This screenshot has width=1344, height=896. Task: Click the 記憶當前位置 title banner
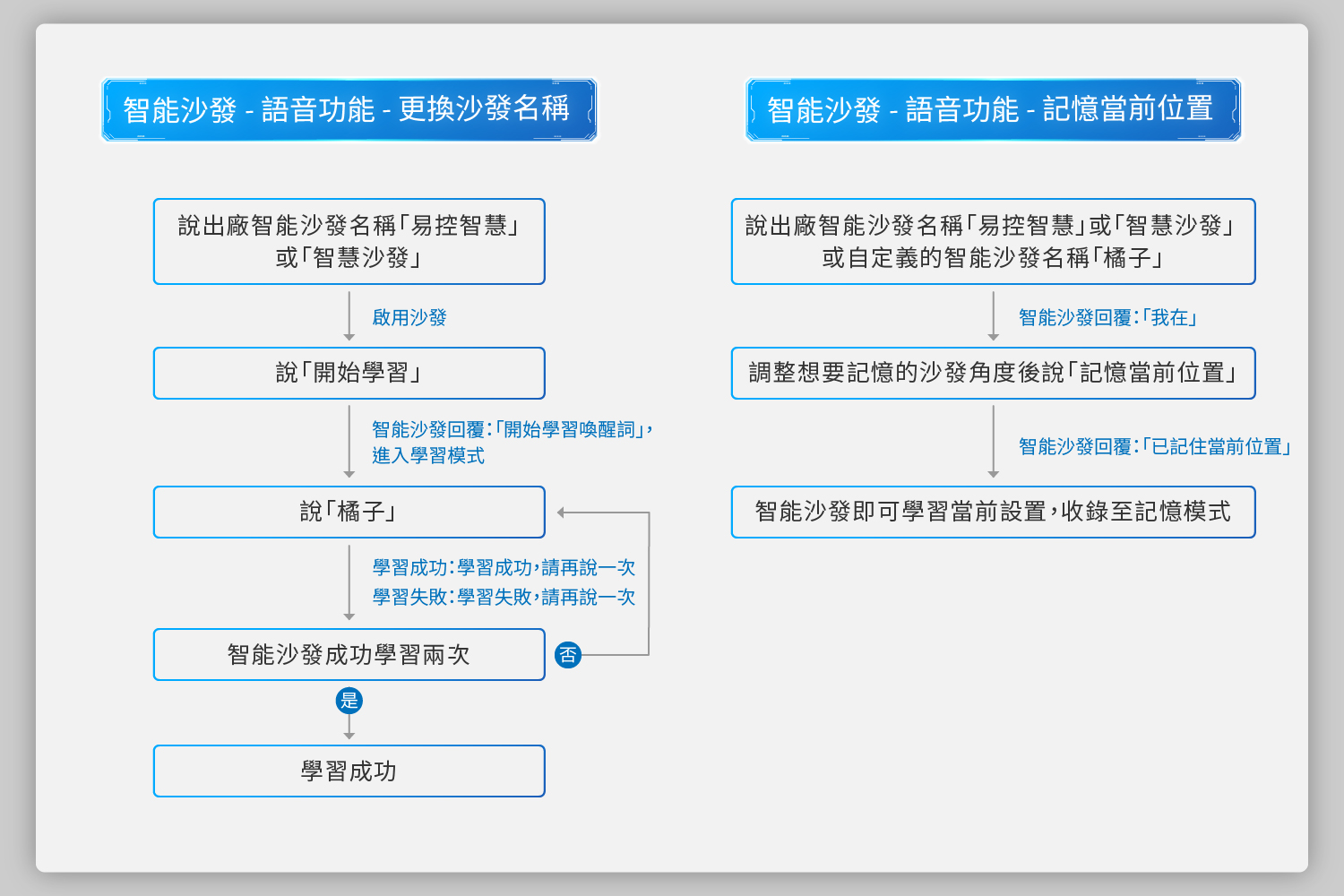993,110
